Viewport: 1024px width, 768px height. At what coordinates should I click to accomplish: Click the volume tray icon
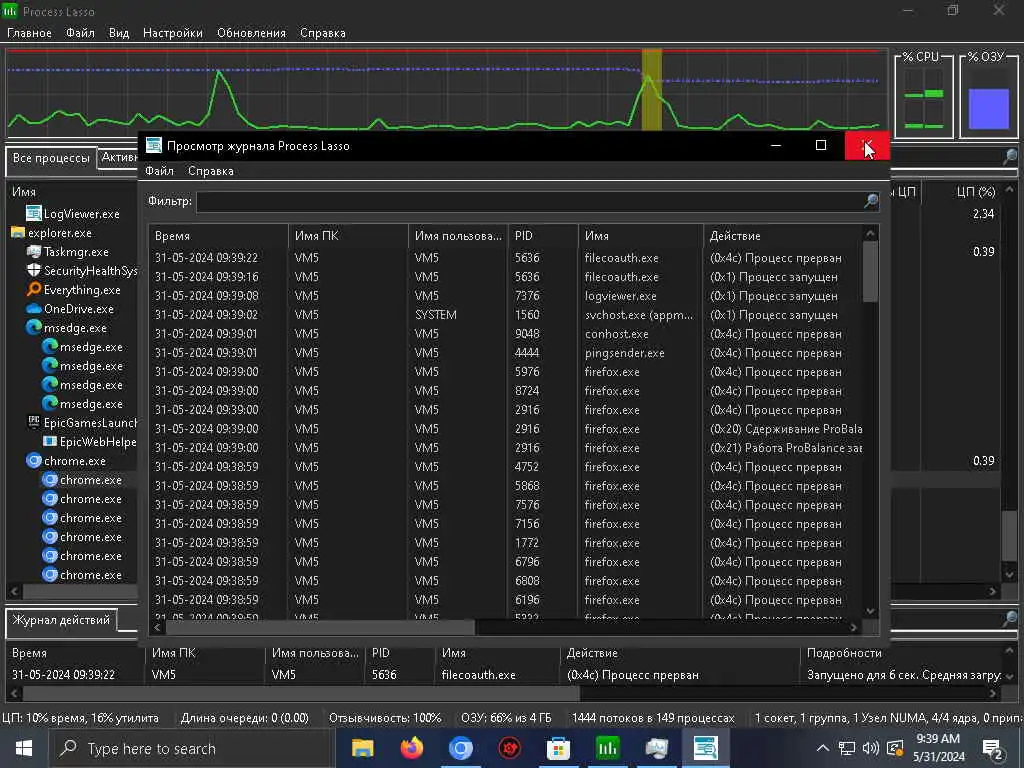click(871, 748)
